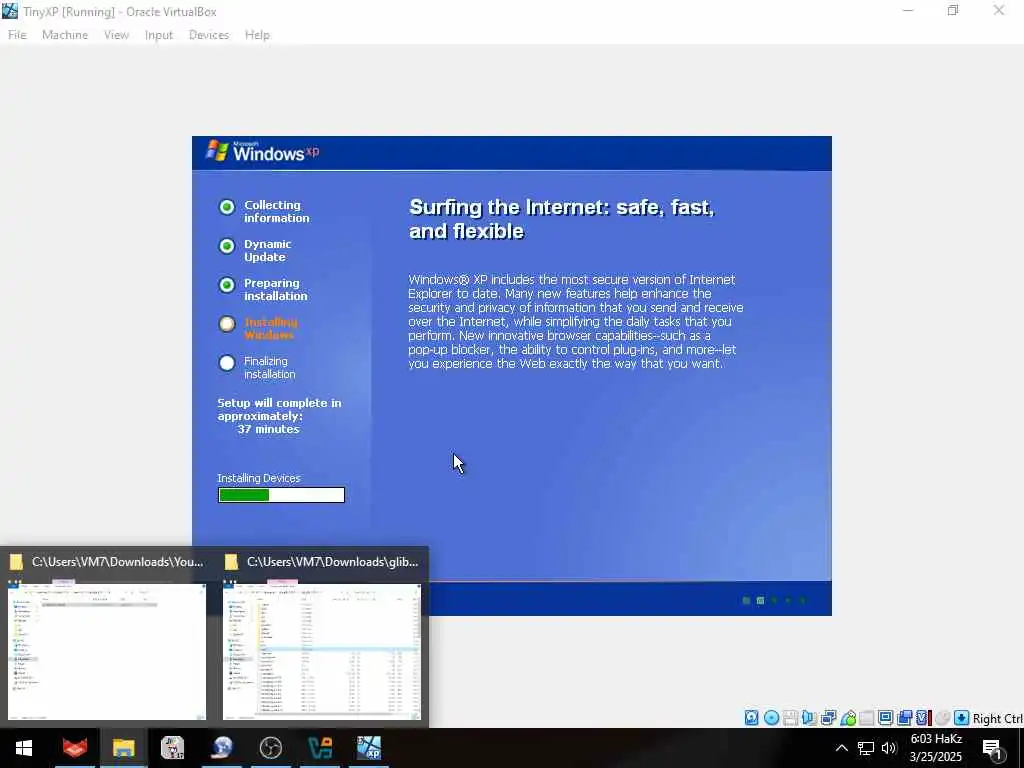Image resolution: width=1024 pixels, height=768 pixels.
Task: Open the VirtualBox Manager taskbar icon
Action: pos(320,748)
